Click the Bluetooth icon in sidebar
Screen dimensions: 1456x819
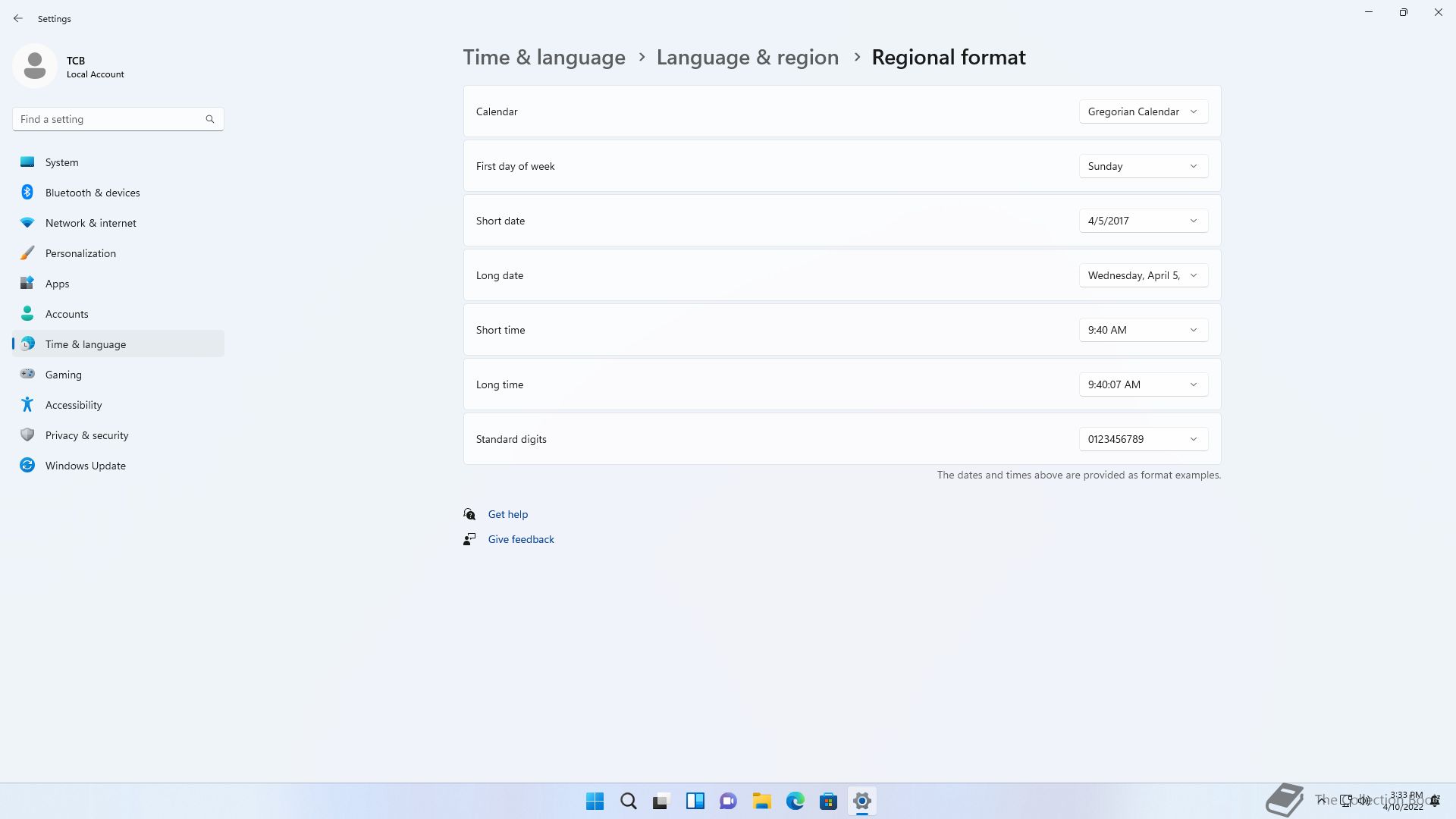pos(27,192)
